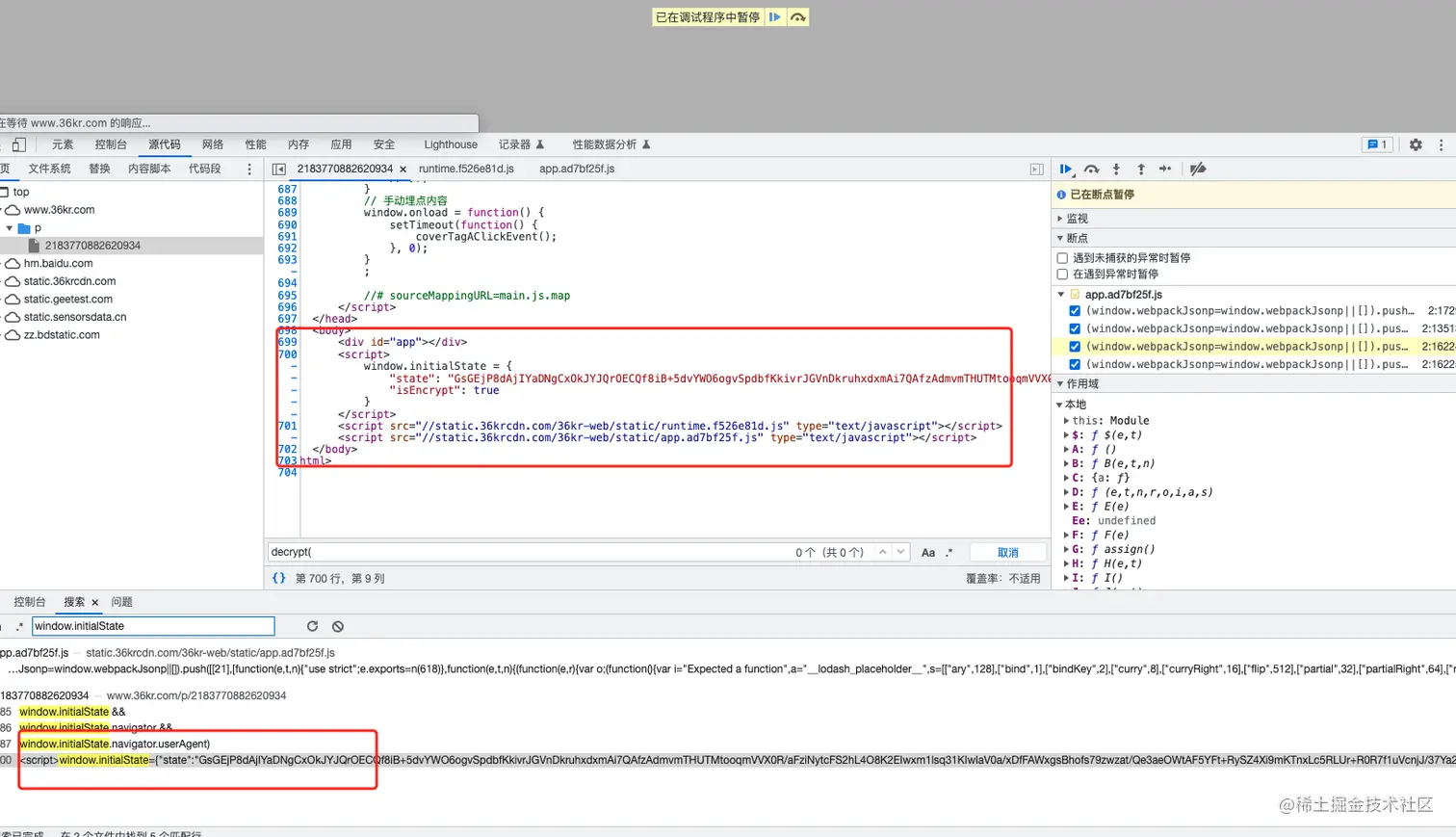Screen dimensions: 1456x837
Task: Collapse app.ad7bf25f.js breakpoint group
Action: (x=1061, y=295)
